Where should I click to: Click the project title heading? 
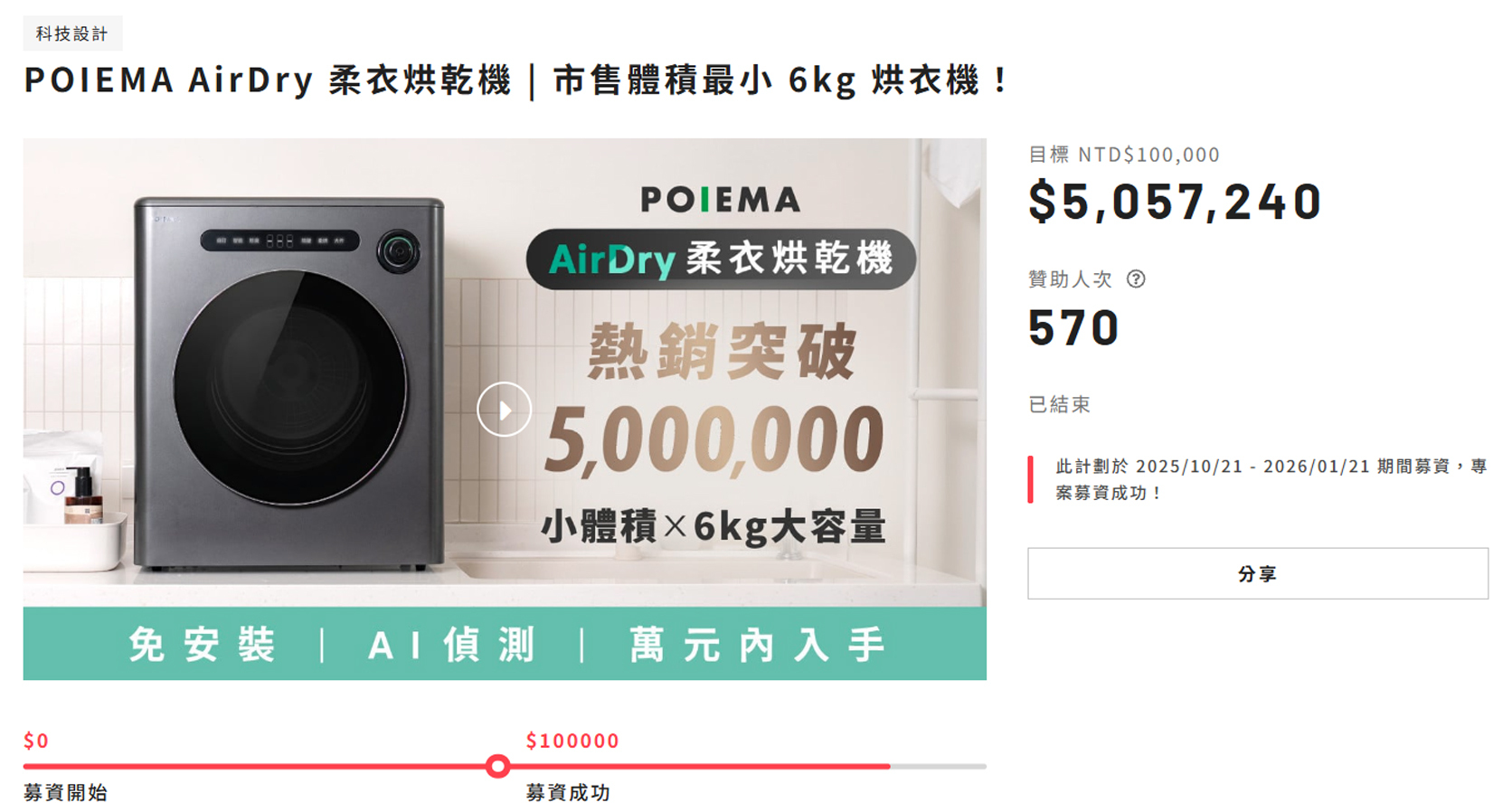[515, 80]
